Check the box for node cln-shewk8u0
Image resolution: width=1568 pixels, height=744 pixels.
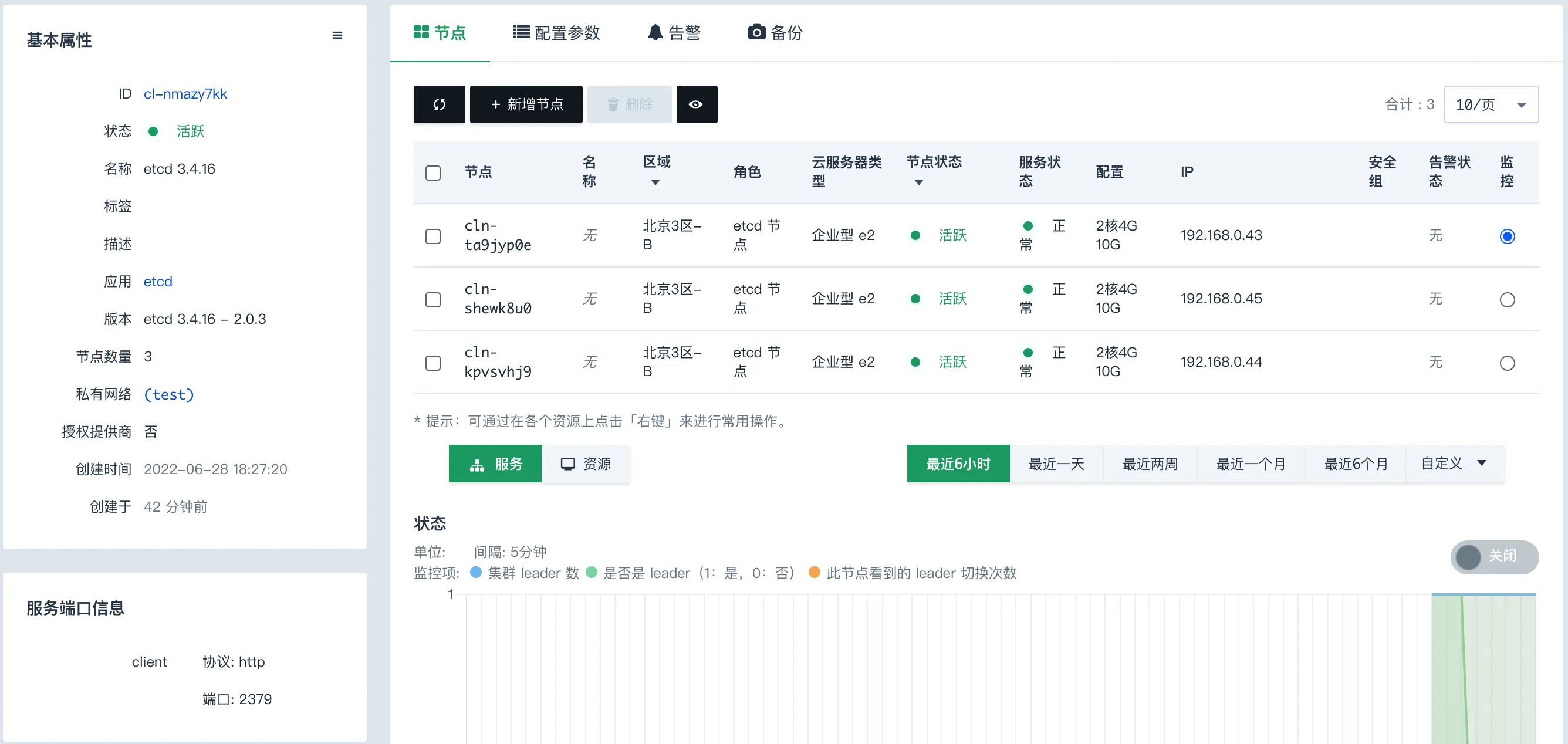click(432, 300)
